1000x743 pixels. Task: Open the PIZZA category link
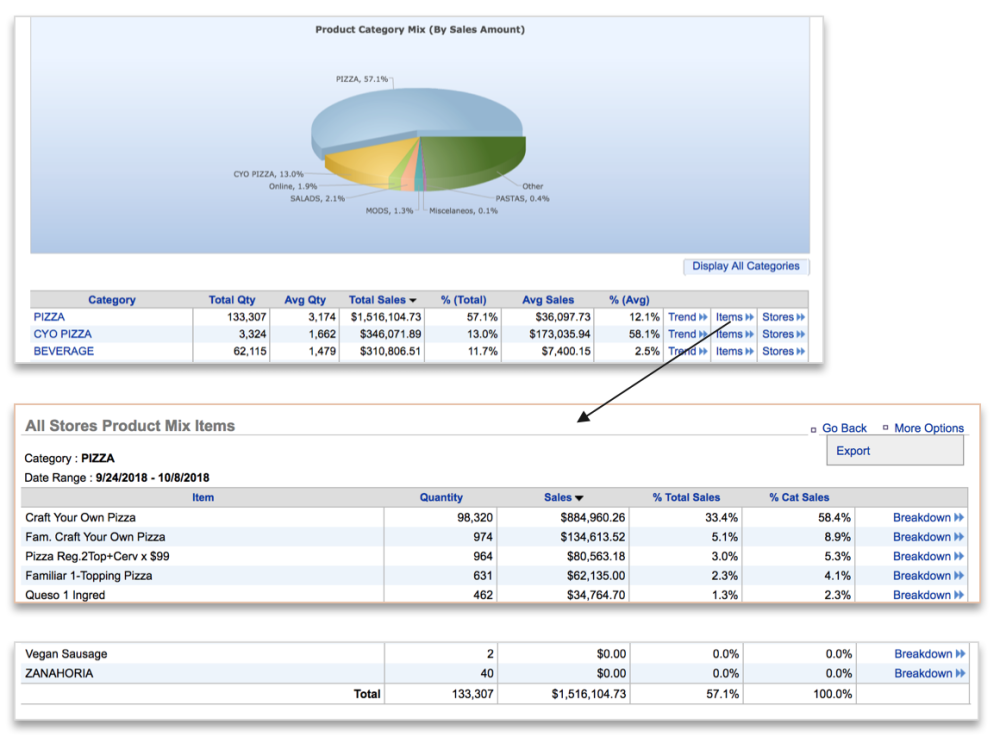[49, 316]
